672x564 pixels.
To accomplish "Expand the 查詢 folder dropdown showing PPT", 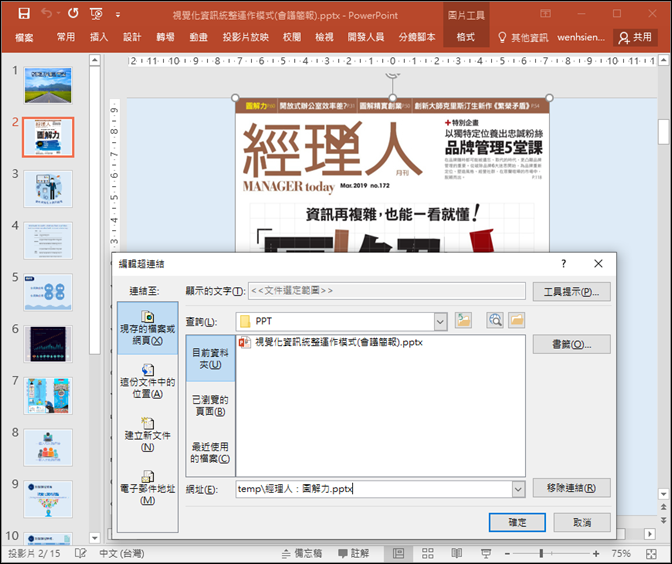I will point(440,321).
